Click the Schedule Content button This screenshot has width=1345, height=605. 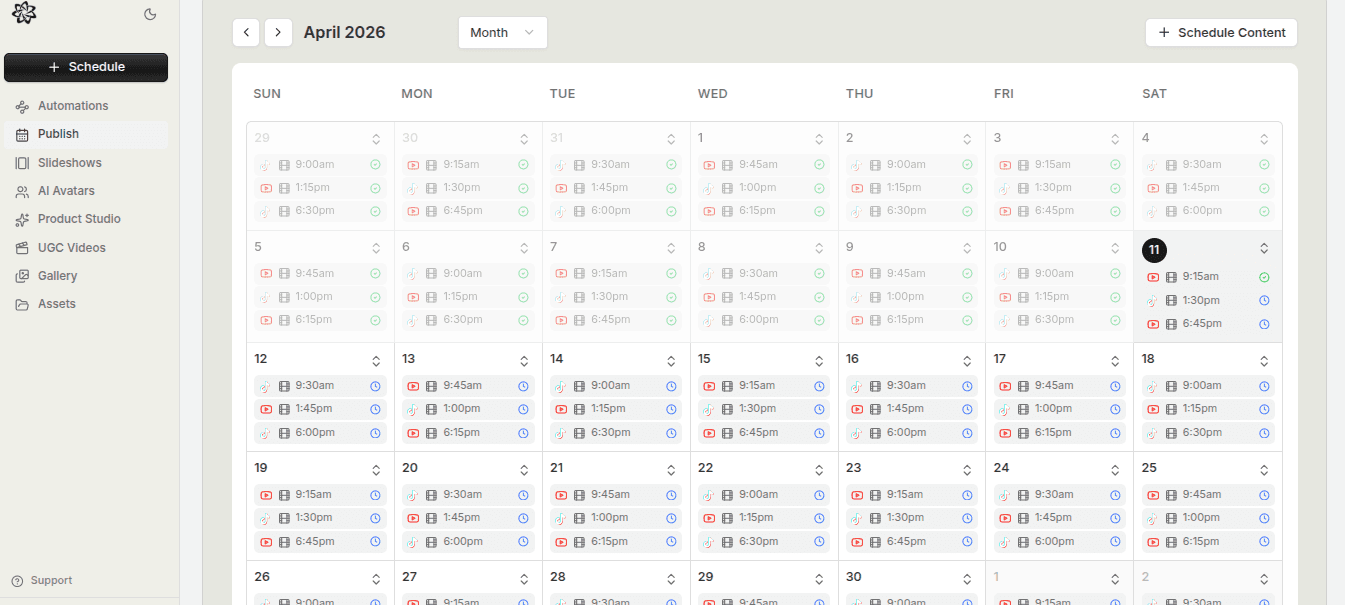point(1220,32)
